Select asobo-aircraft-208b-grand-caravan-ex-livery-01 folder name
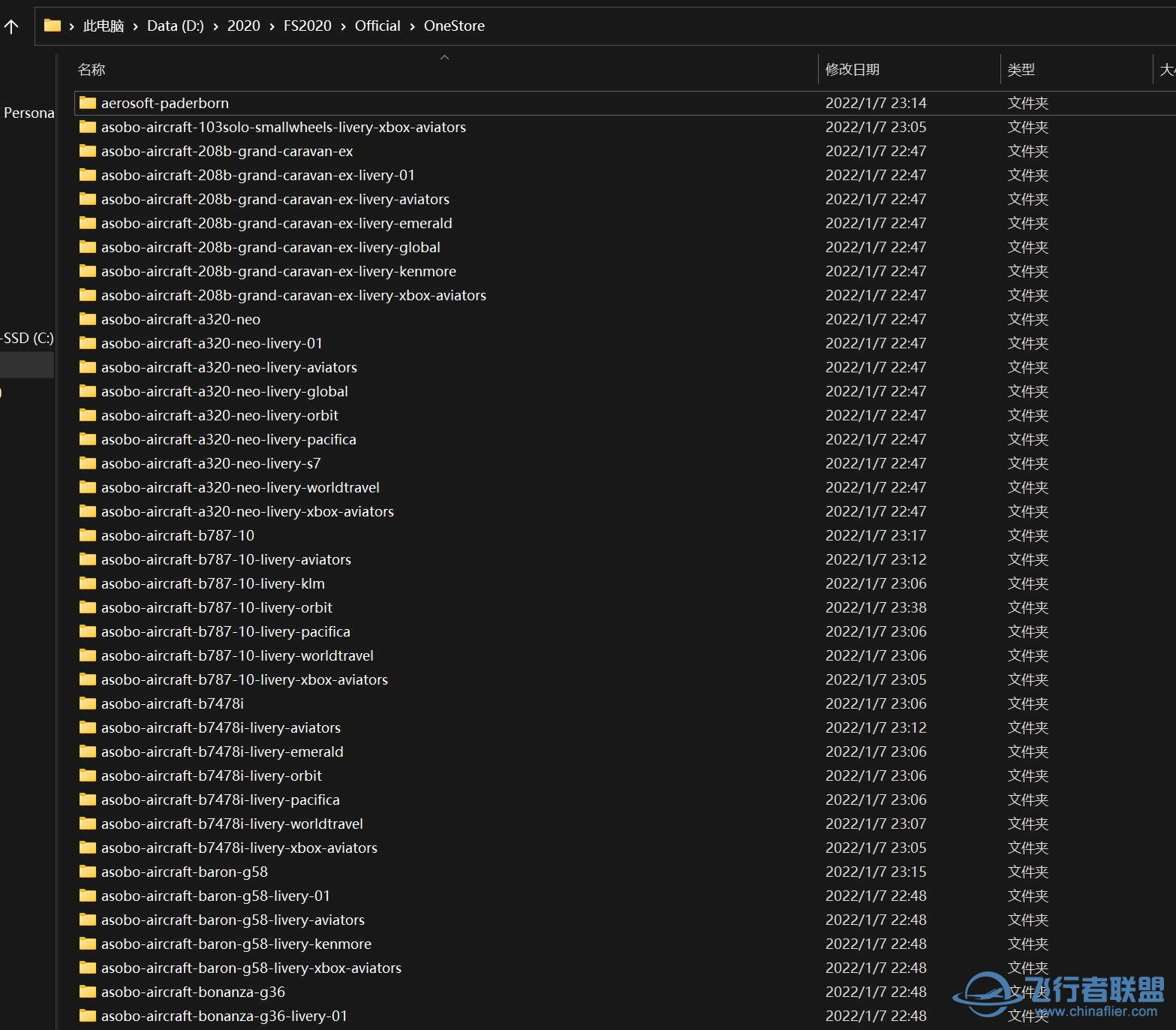The image size is (1176, 1030). click(258, 175)
